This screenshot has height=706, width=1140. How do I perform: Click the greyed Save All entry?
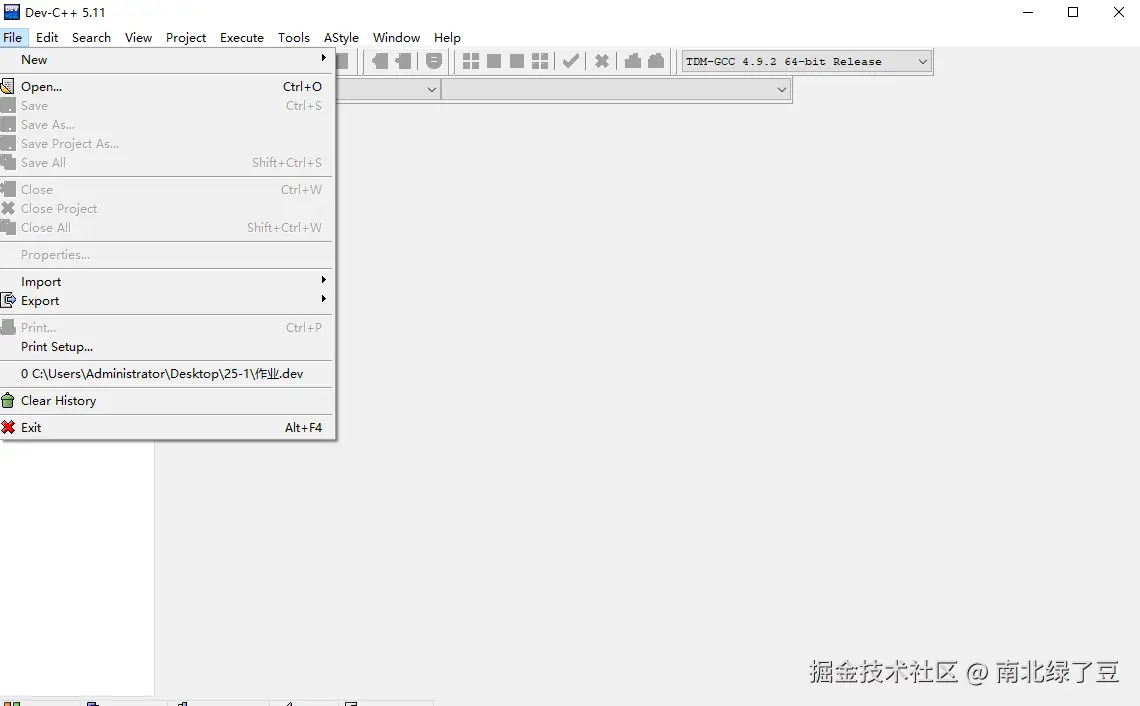click(x=166, y=163)
